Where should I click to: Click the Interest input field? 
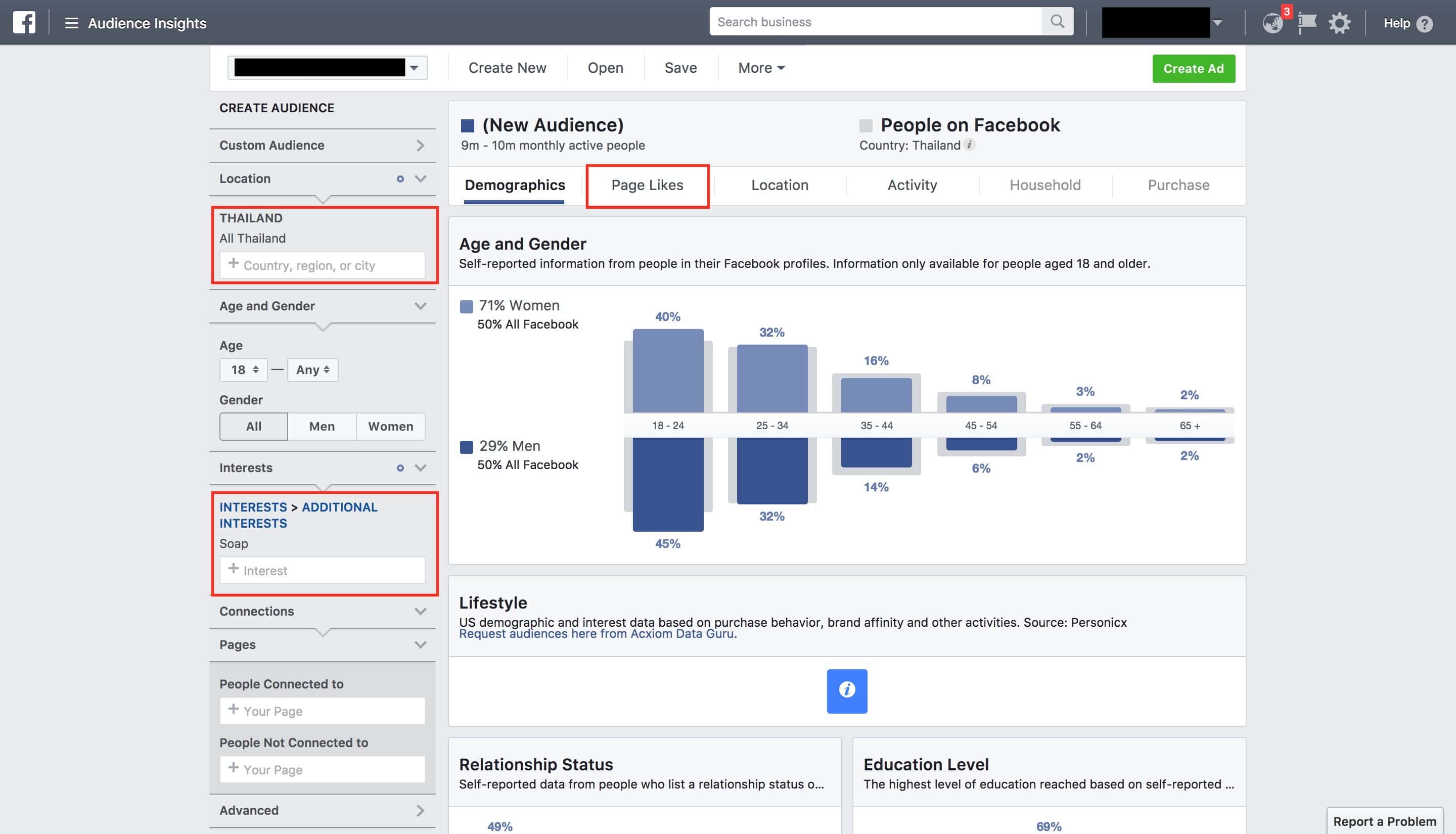pos(323,571)
